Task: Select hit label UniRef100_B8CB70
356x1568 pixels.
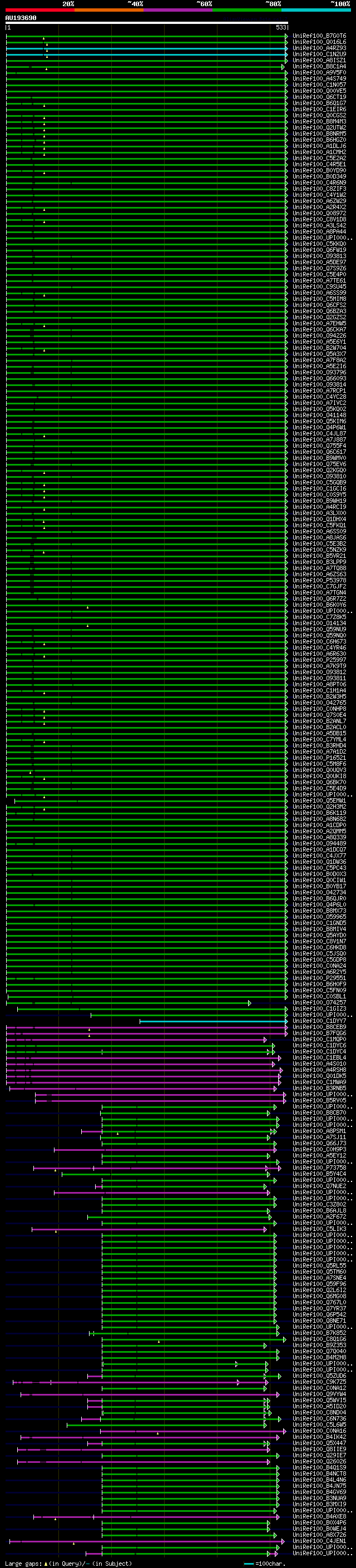Action: [x=319, y=1112]
